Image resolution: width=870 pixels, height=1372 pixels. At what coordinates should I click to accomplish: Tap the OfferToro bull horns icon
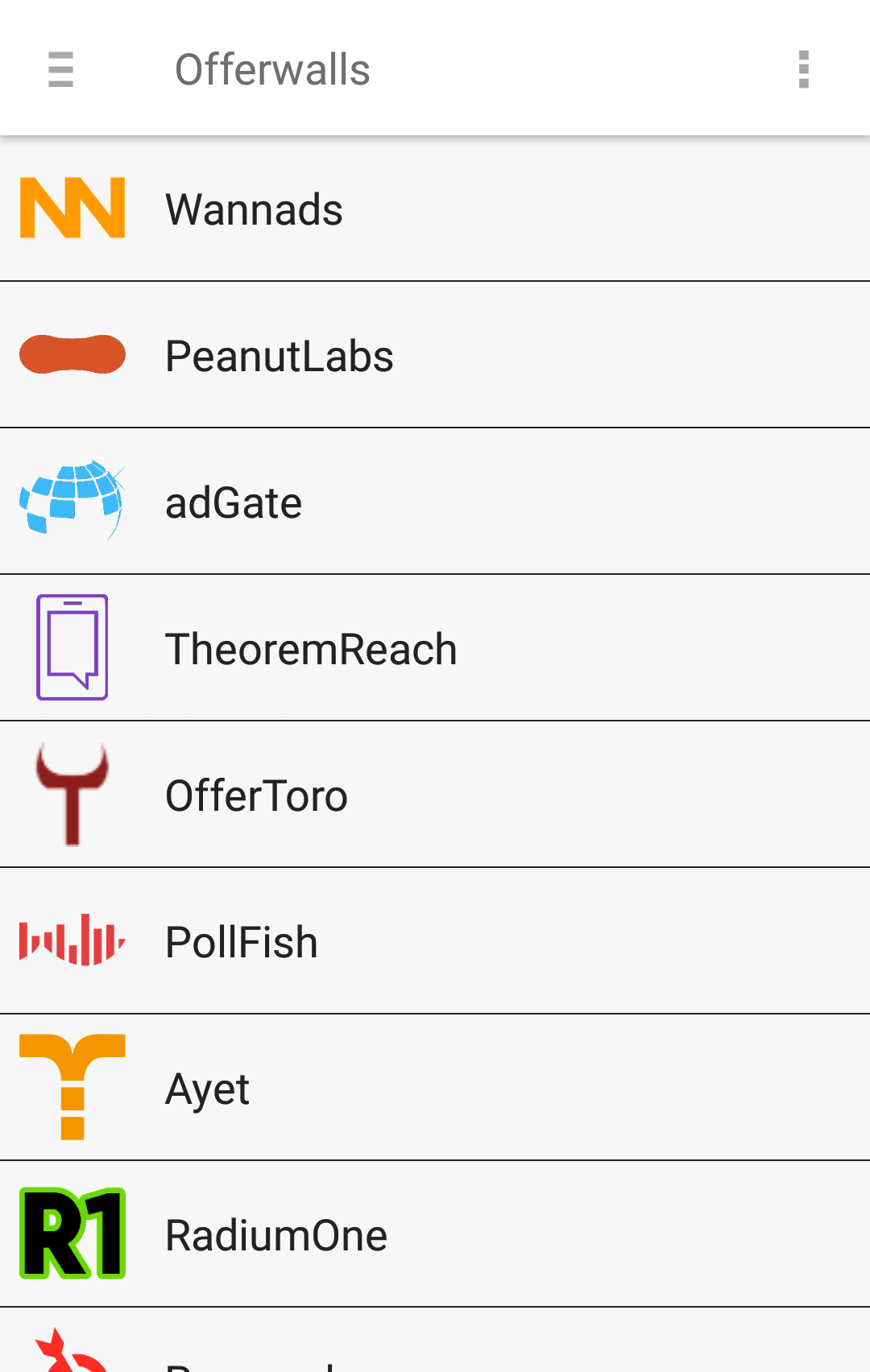pyautogui.click(x=72, y=794)
